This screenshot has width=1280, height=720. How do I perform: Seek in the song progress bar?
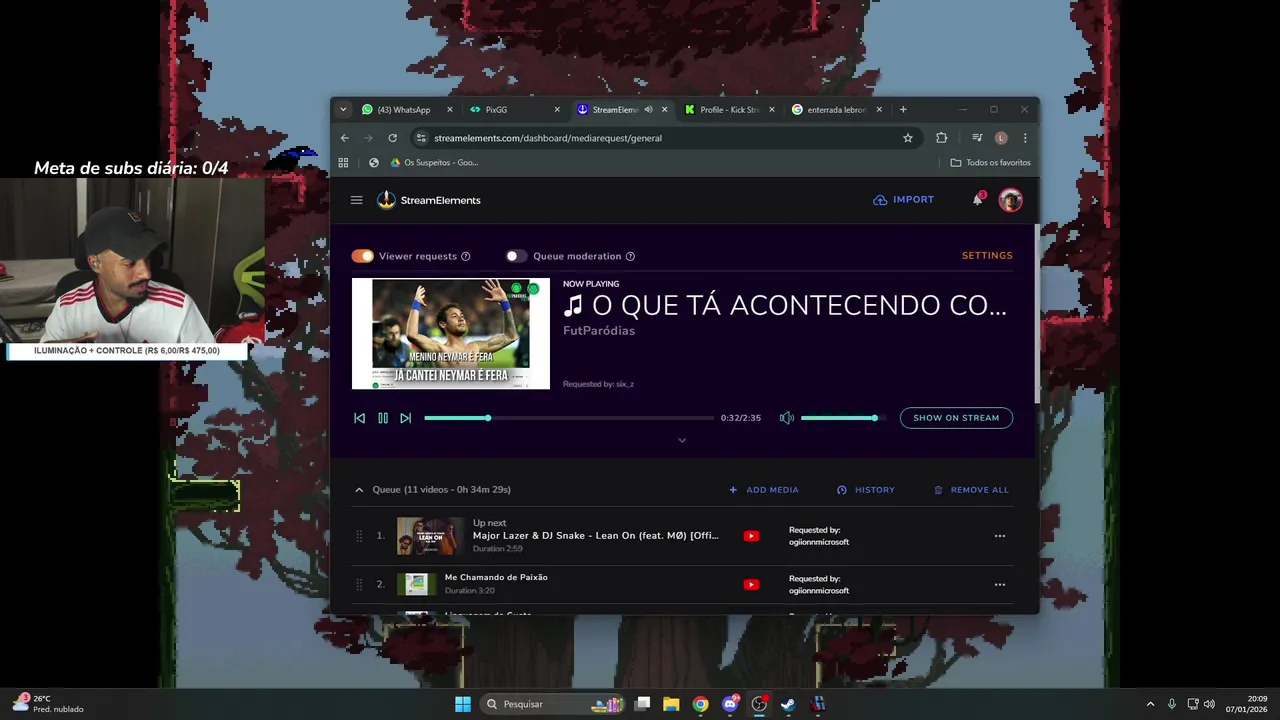pyautogui.click(x=569, y=418)
